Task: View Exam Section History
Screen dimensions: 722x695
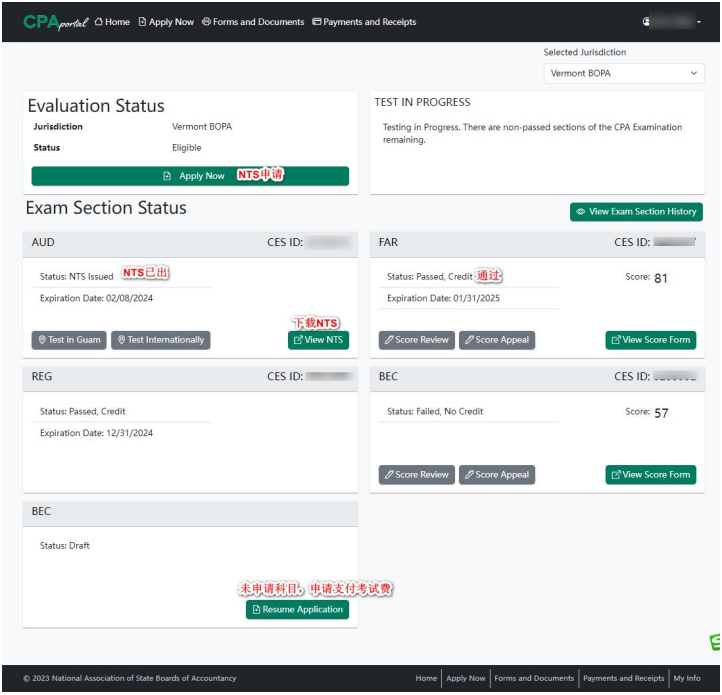Action: point(636,212)
